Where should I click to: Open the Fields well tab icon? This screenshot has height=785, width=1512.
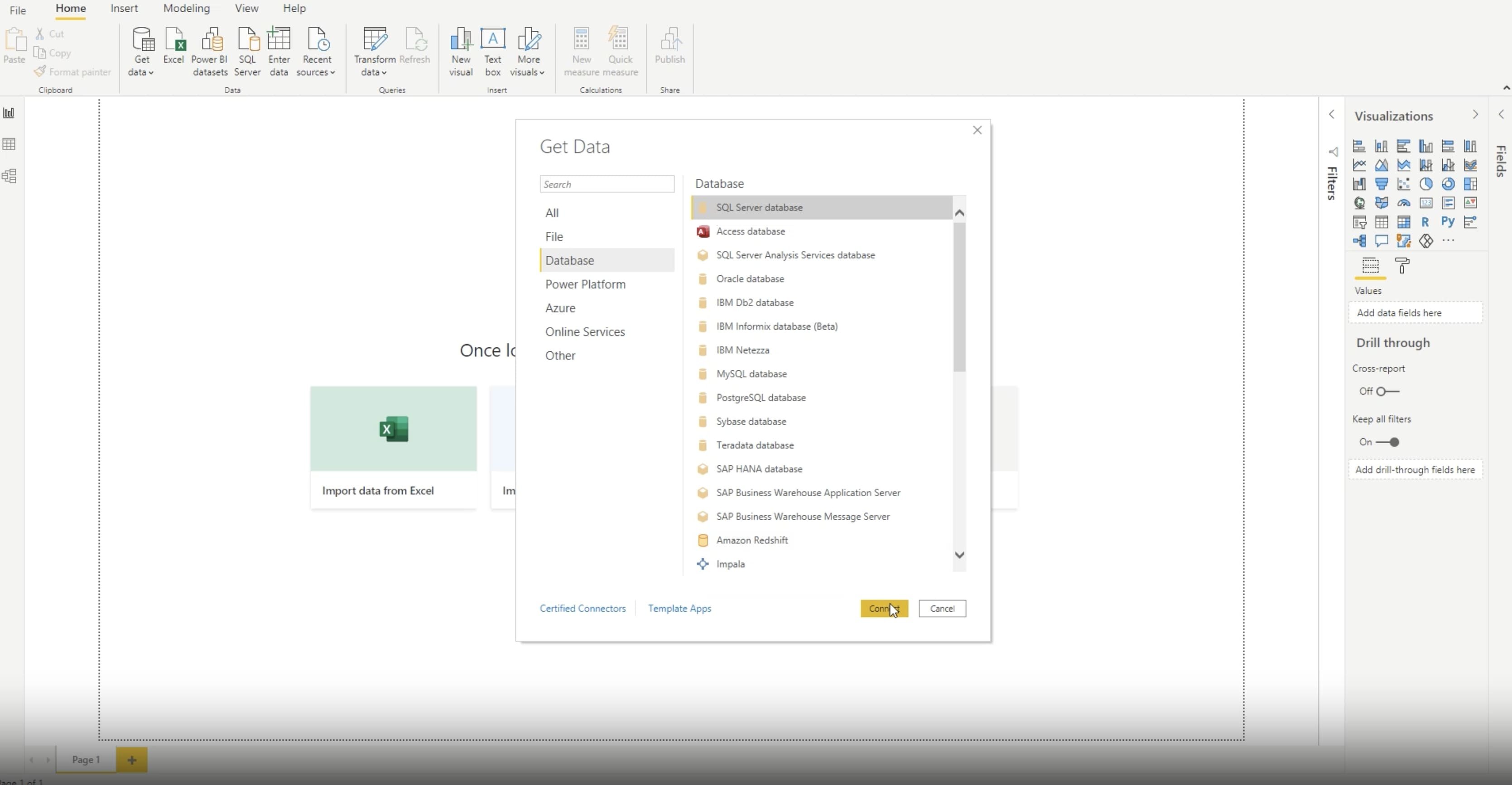point(1371,266)
